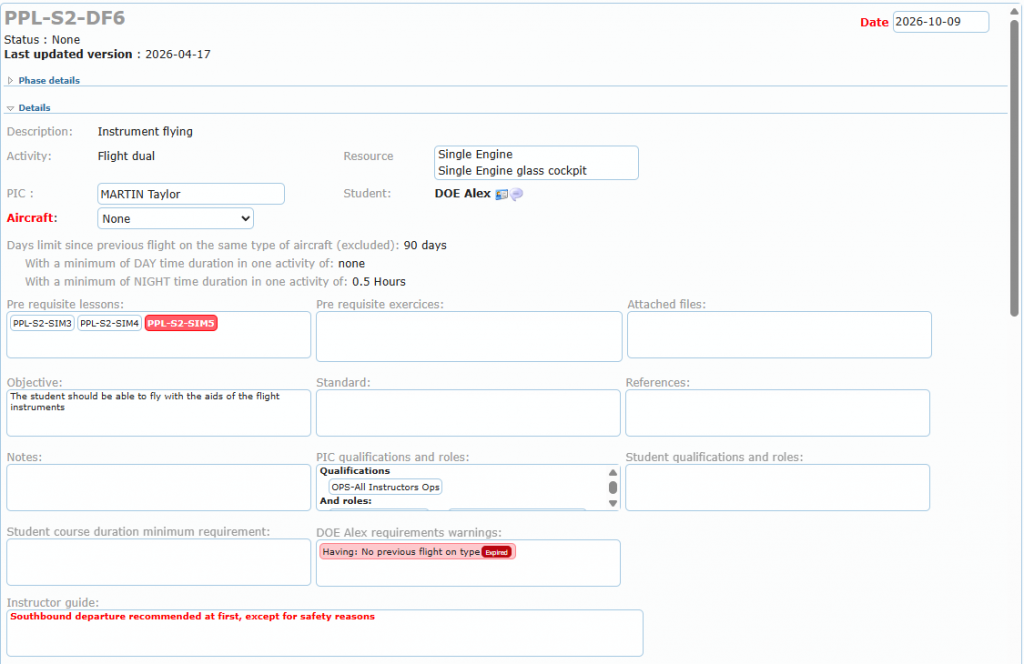1024x664 pixels.
Task: Click the Date field showing 2026-10-09
Action: coord(940,22)
